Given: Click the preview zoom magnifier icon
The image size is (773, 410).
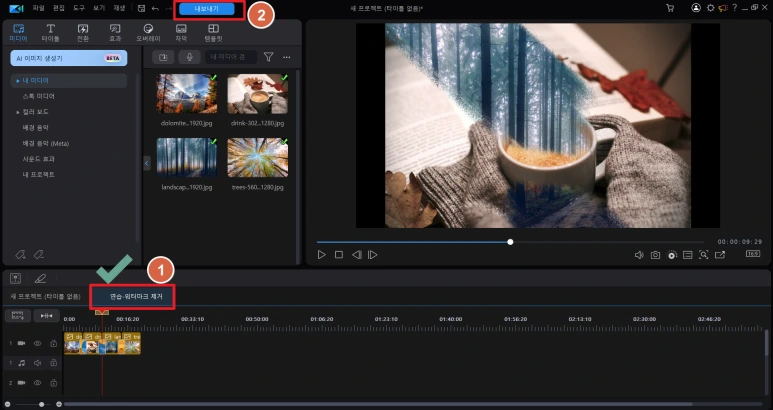Looking at the screenshot, I should (703, 255).
